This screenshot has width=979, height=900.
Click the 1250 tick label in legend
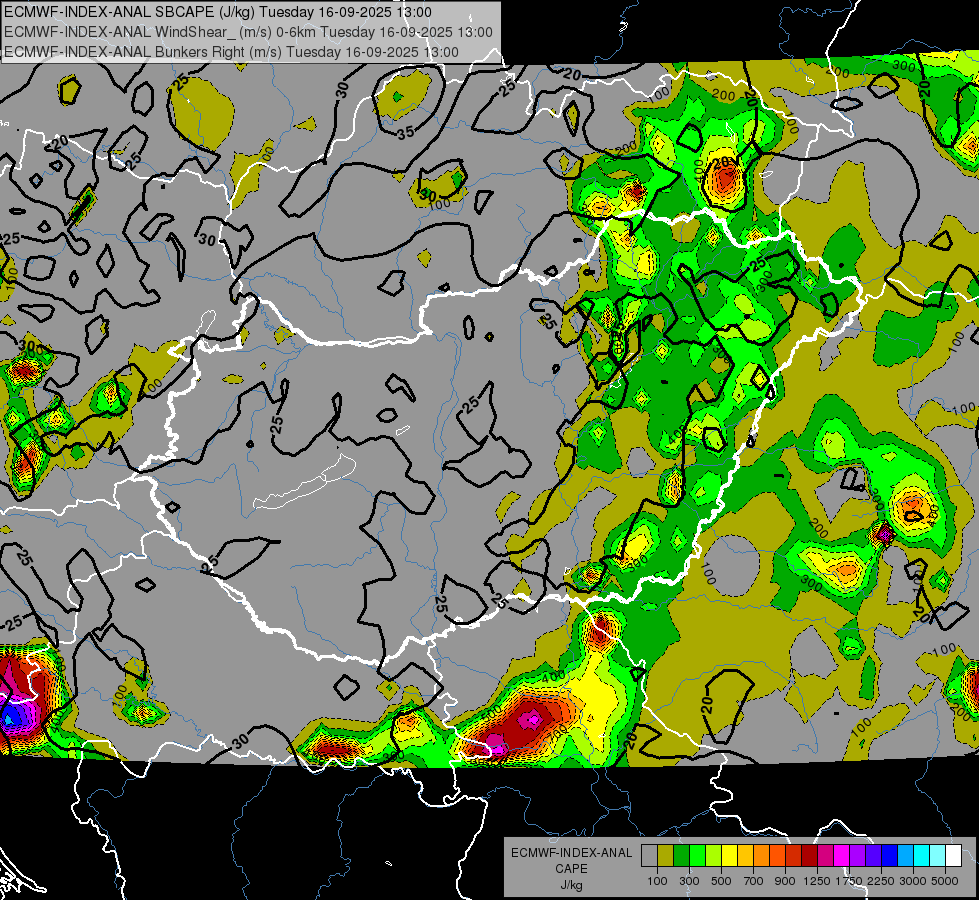pyautogui.click(x=817, y=881)
